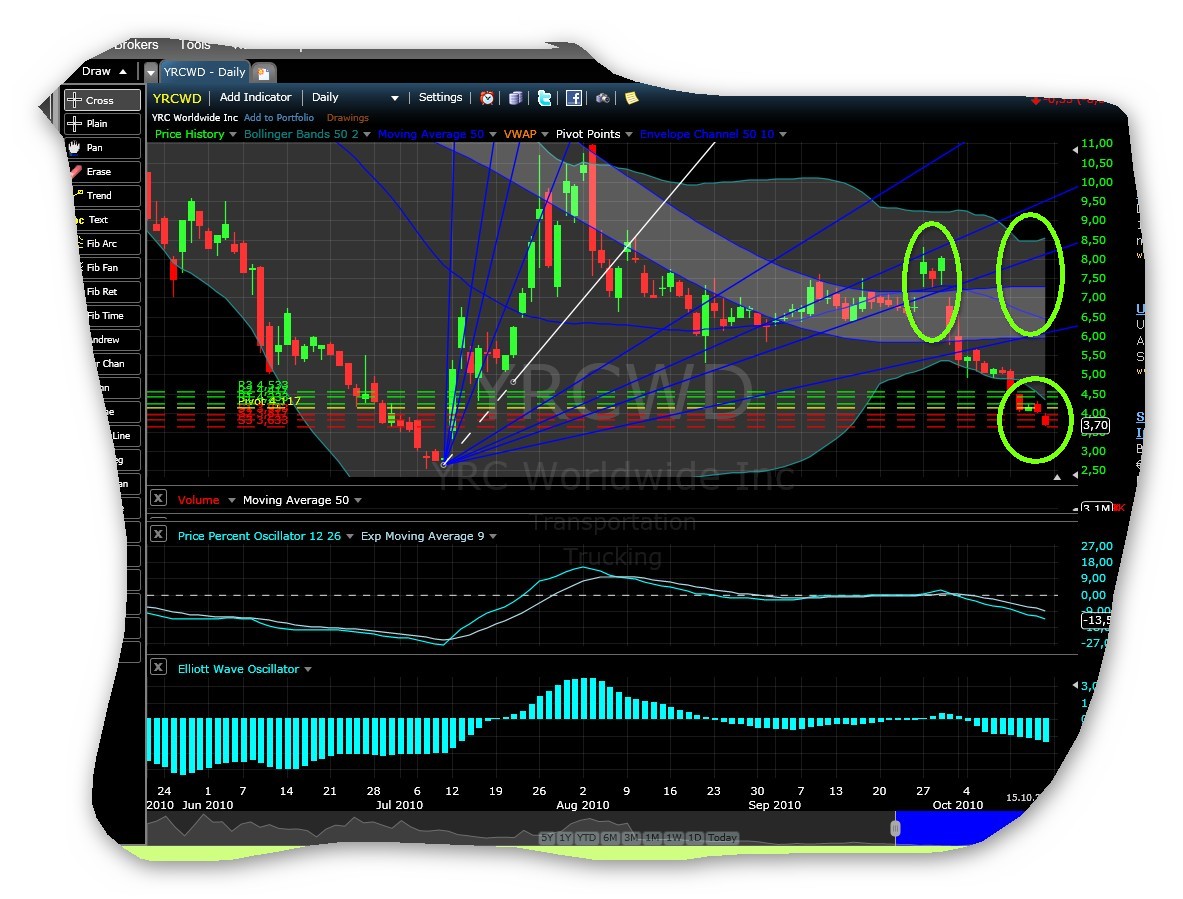Set chart range to 3M

[631, 837]
